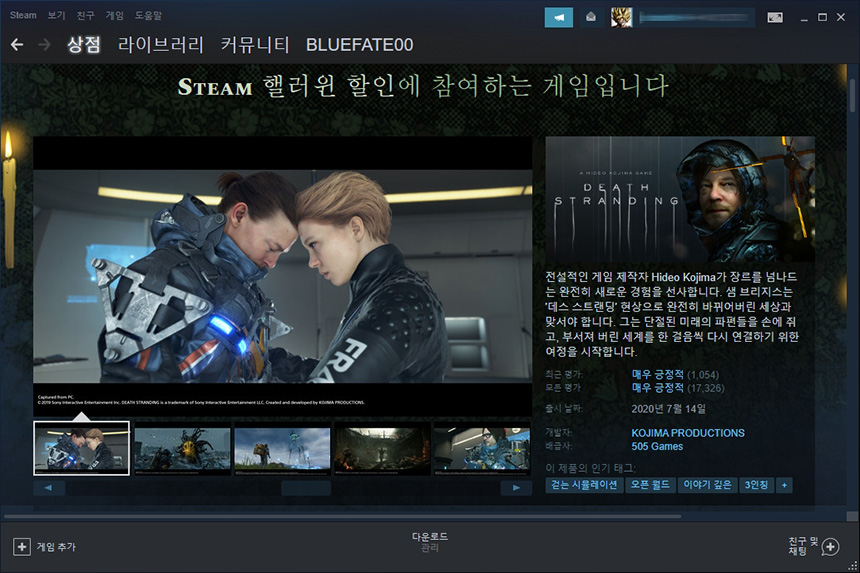Open friends and chat plus icon
Screen dimensions: 860x573
[830, 547]
